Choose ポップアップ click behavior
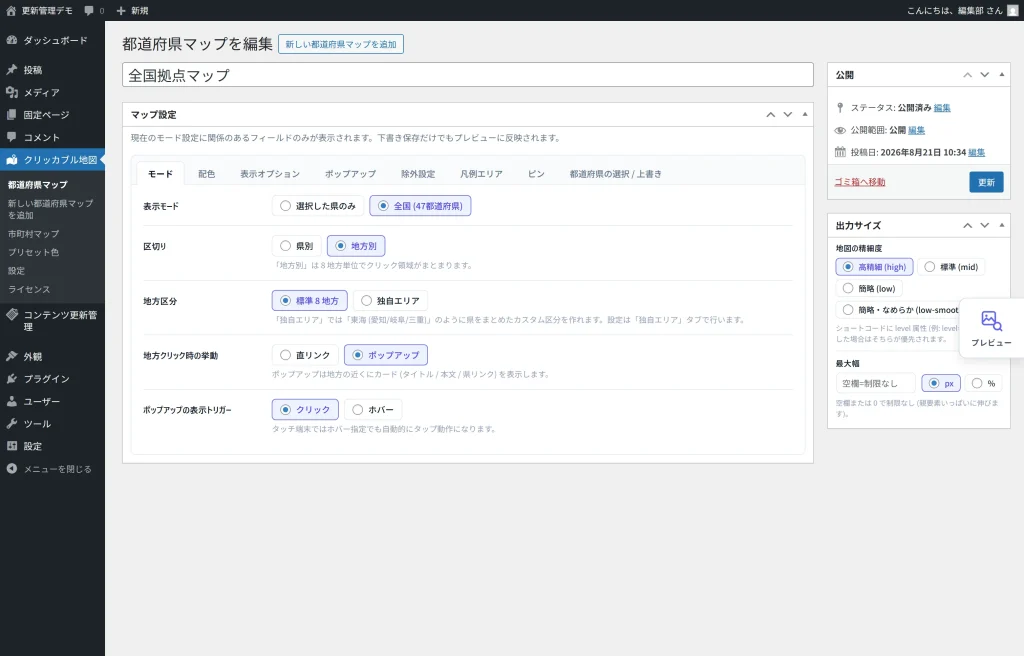The width and height of the screenshot is (1024, 656). click(386, 355)
